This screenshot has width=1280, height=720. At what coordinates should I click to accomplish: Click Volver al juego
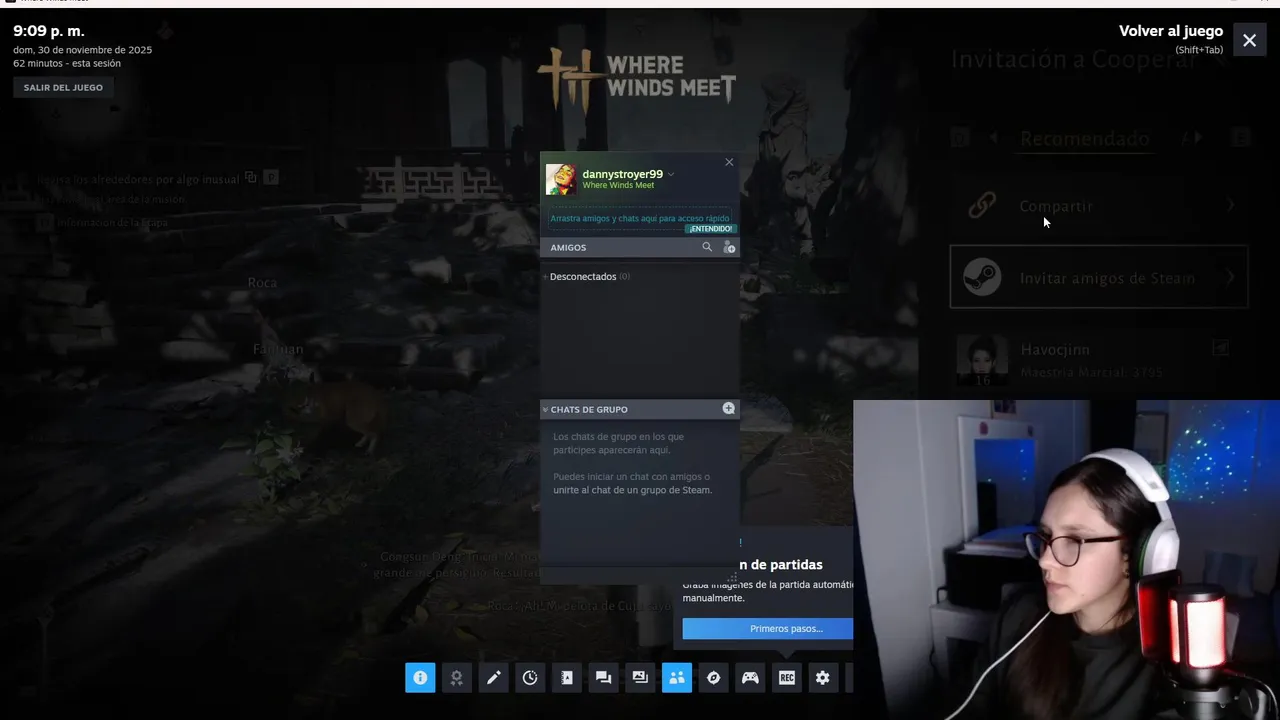click(x=1170, y=31)
